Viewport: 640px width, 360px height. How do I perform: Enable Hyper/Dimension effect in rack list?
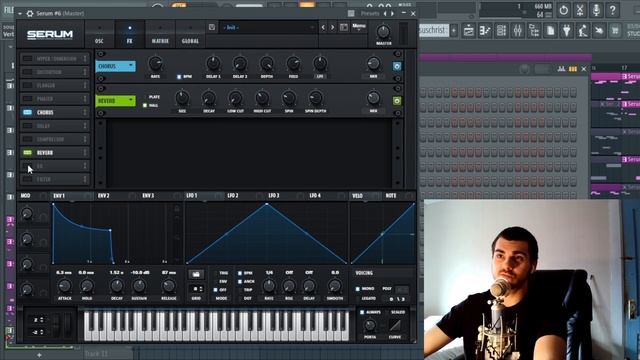[27, 59]
